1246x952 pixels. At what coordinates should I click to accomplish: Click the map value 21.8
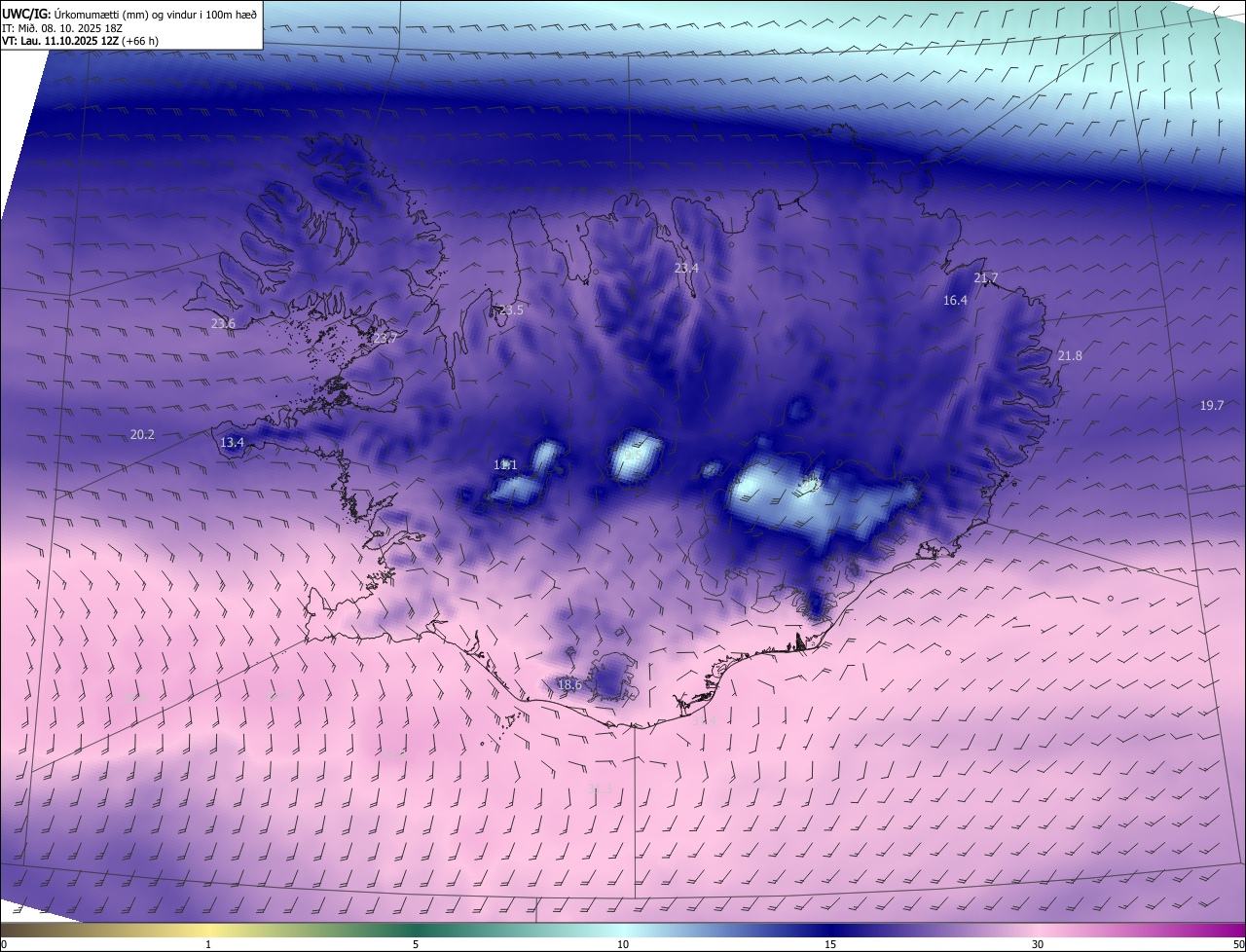(1070, 355)
